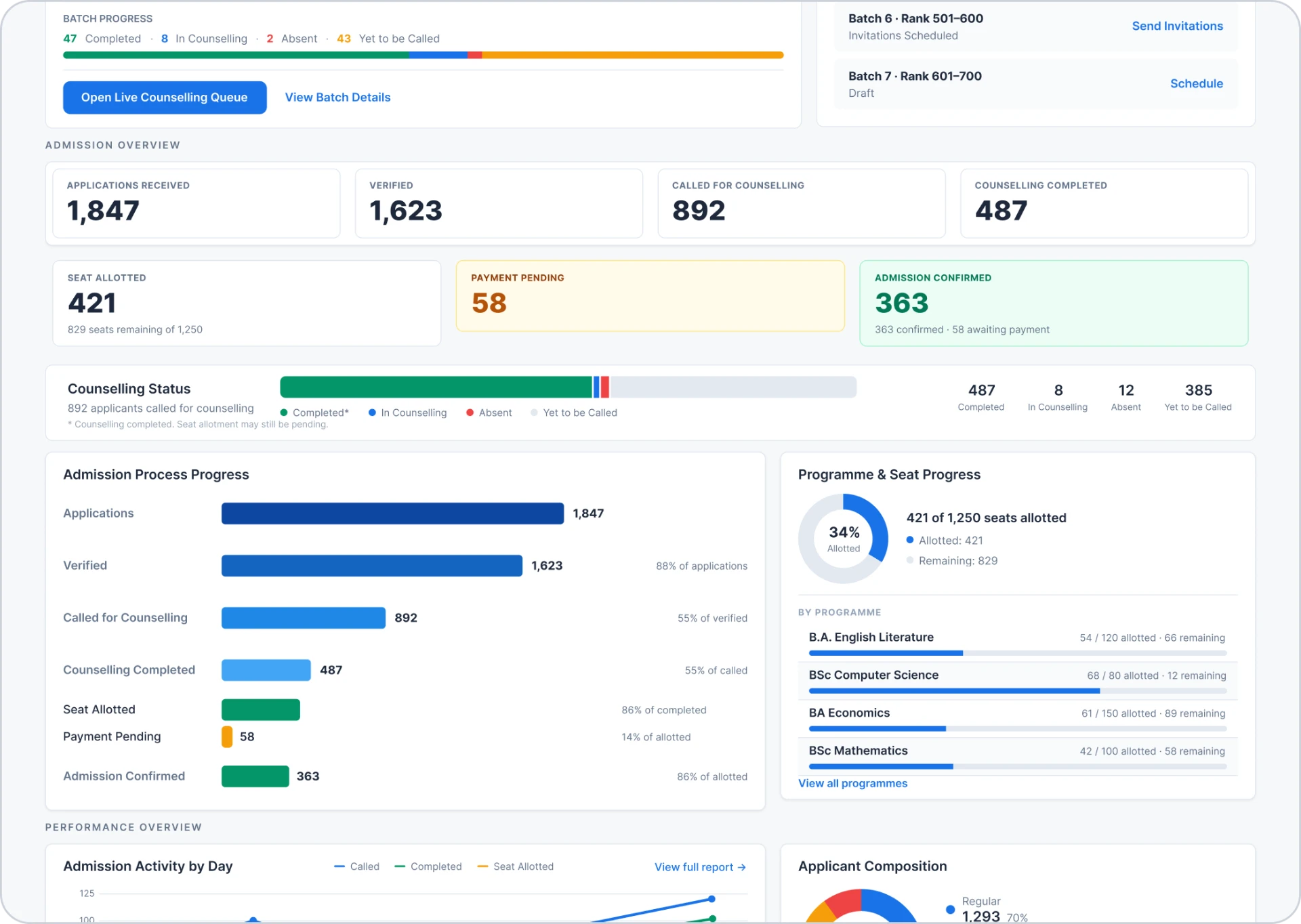1301x924 pixels.
Task: Toggle the Seat Allotted legend in activity chart
Action: pyautogui.click(x=515, y=867)
